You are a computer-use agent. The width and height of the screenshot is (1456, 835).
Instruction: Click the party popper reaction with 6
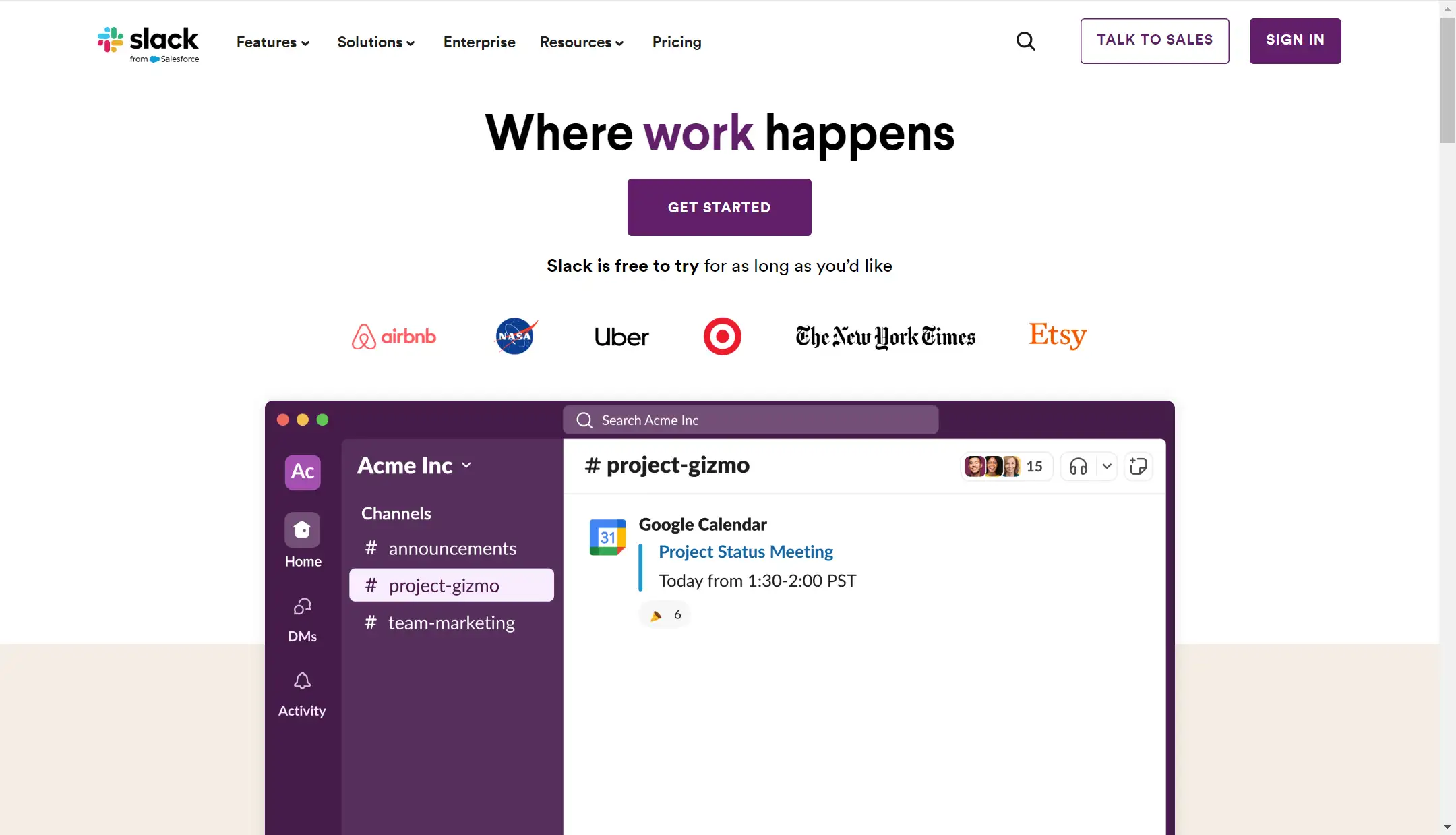pos(665,614)
